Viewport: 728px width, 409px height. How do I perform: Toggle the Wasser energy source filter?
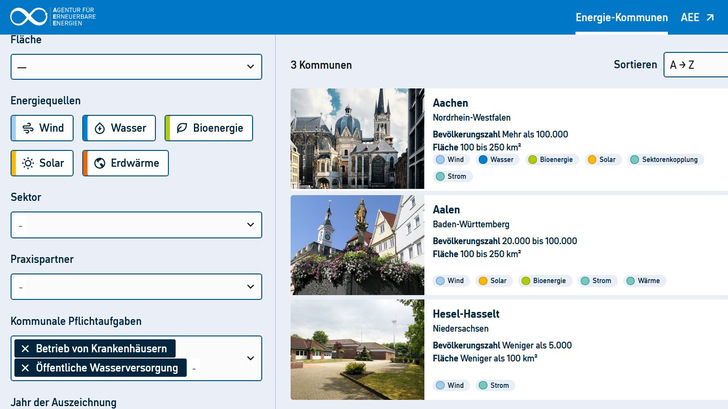tap(118, 128)
